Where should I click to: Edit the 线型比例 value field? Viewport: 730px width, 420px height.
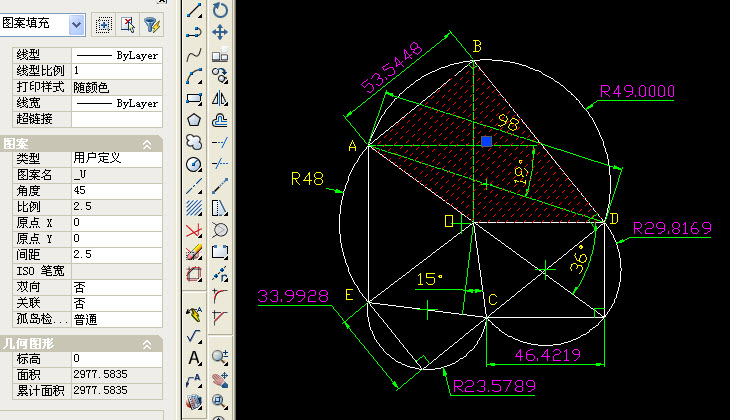pyautogui.click(x=117, y=71)
